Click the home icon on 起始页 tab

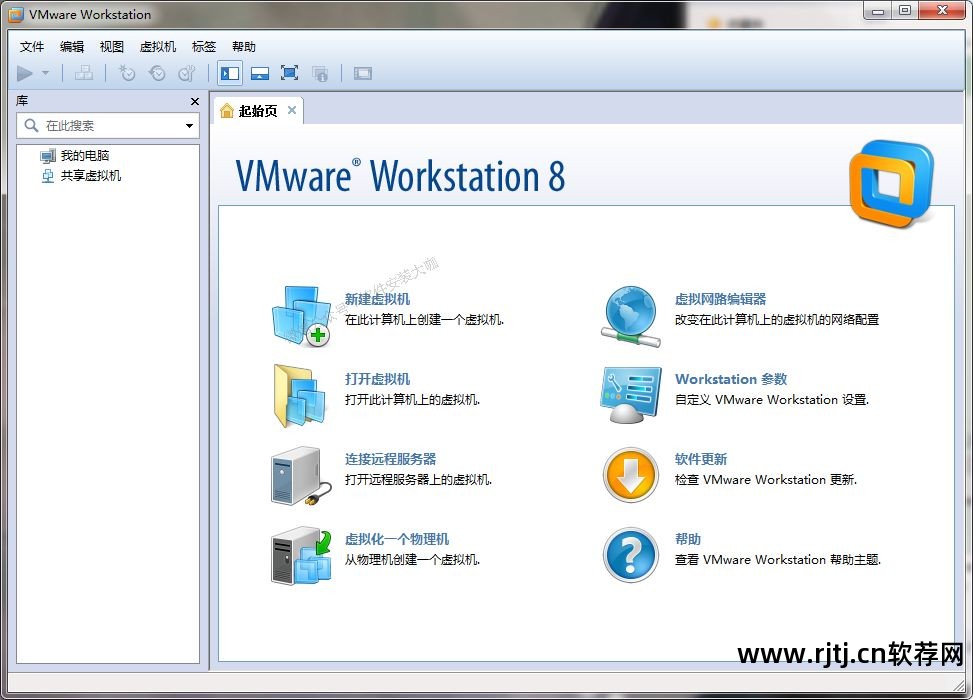227,110
